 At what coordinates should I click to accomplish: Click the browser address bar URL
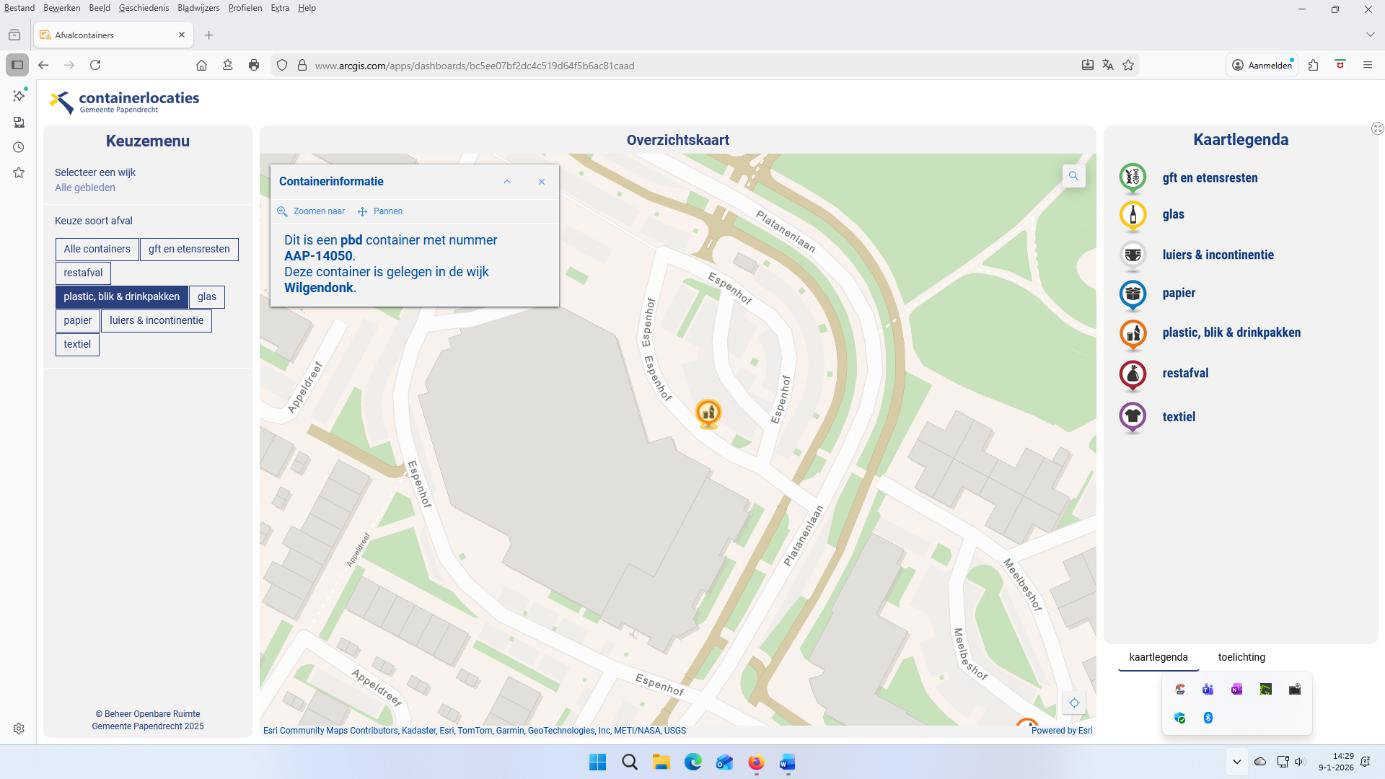(474, 66)
